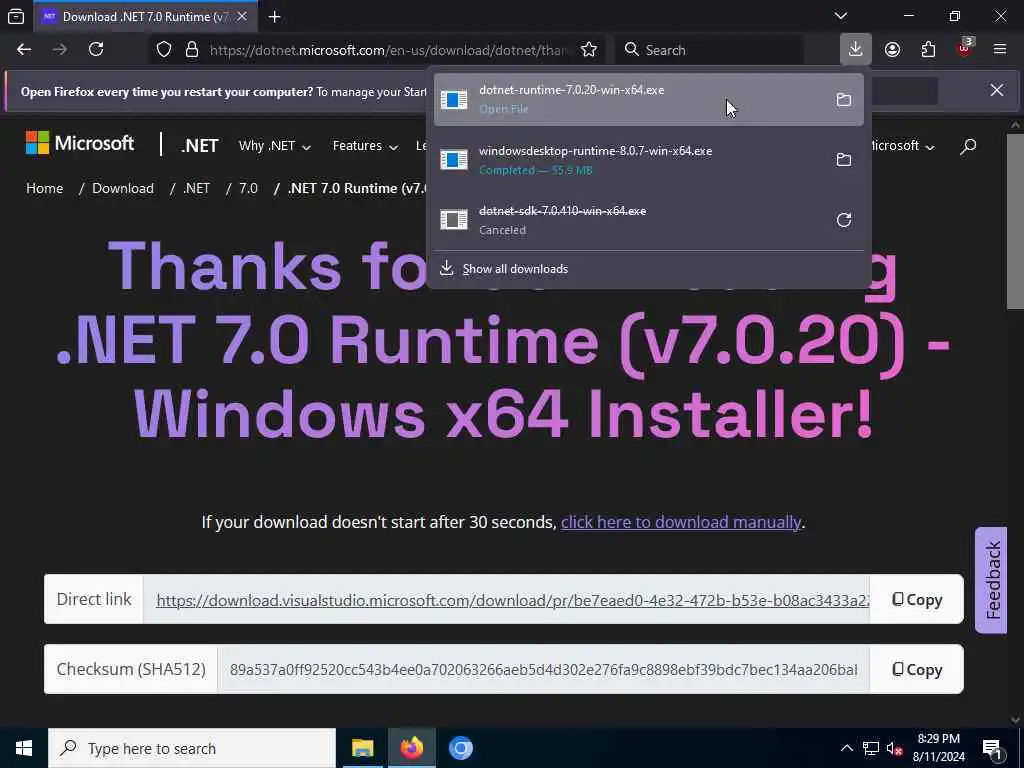Focus the Firefox Search box

pos(709,50)
